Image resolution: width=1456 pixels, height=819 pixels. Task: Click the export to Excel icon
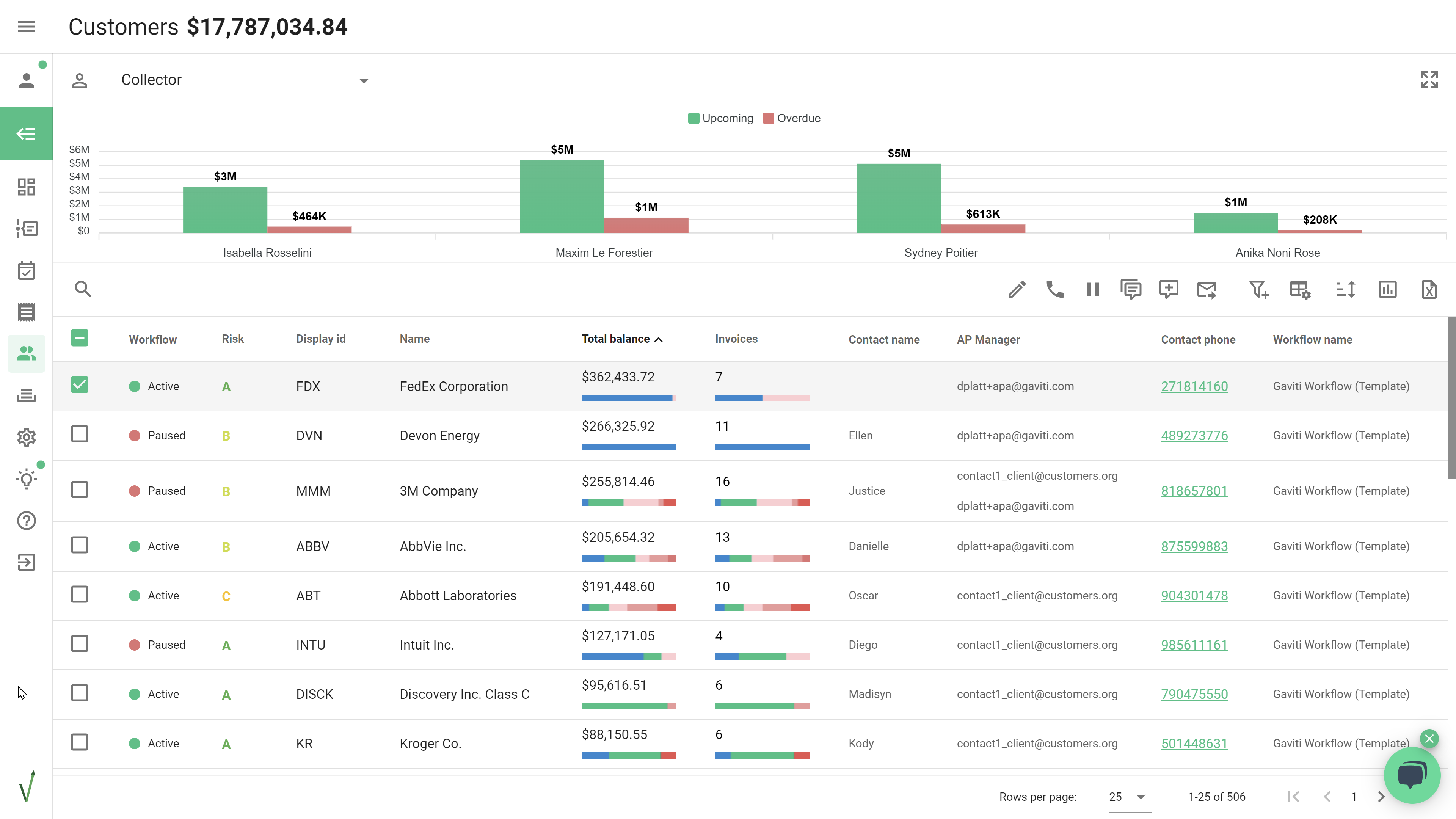(1429, 289)
